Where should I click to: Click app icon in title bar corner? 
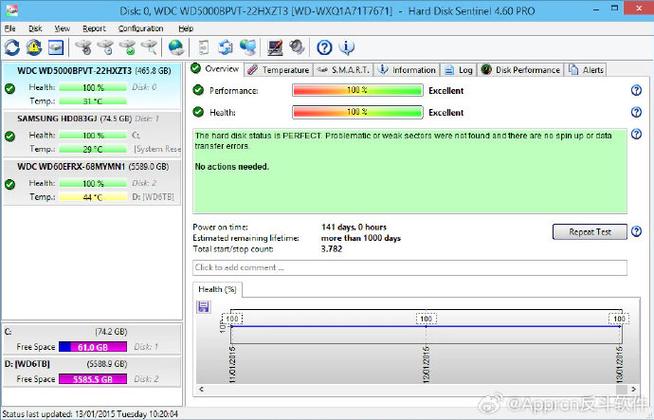pos(12,10)
